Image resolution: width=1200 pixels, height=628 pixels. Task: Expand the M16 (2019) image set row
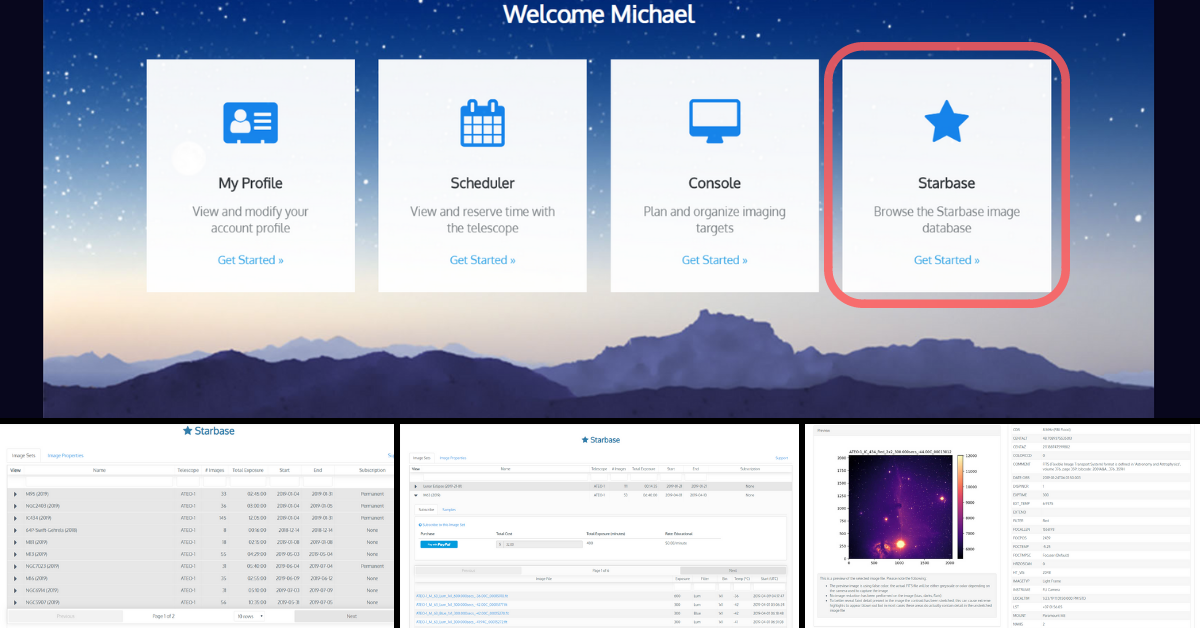coord(15,578)
